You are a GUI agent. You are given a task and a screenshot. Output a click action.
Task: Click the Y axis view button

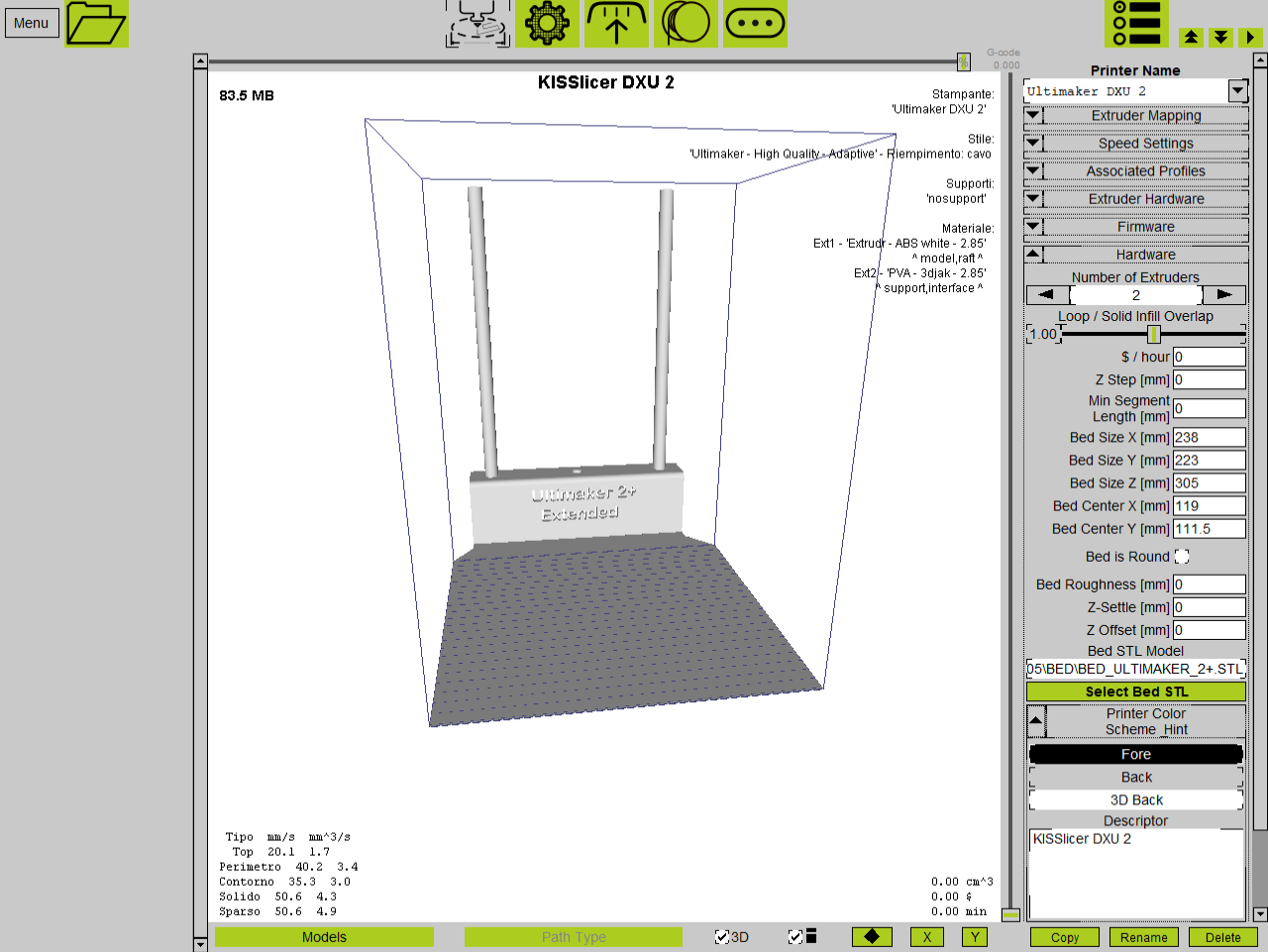tap(975, 936)
